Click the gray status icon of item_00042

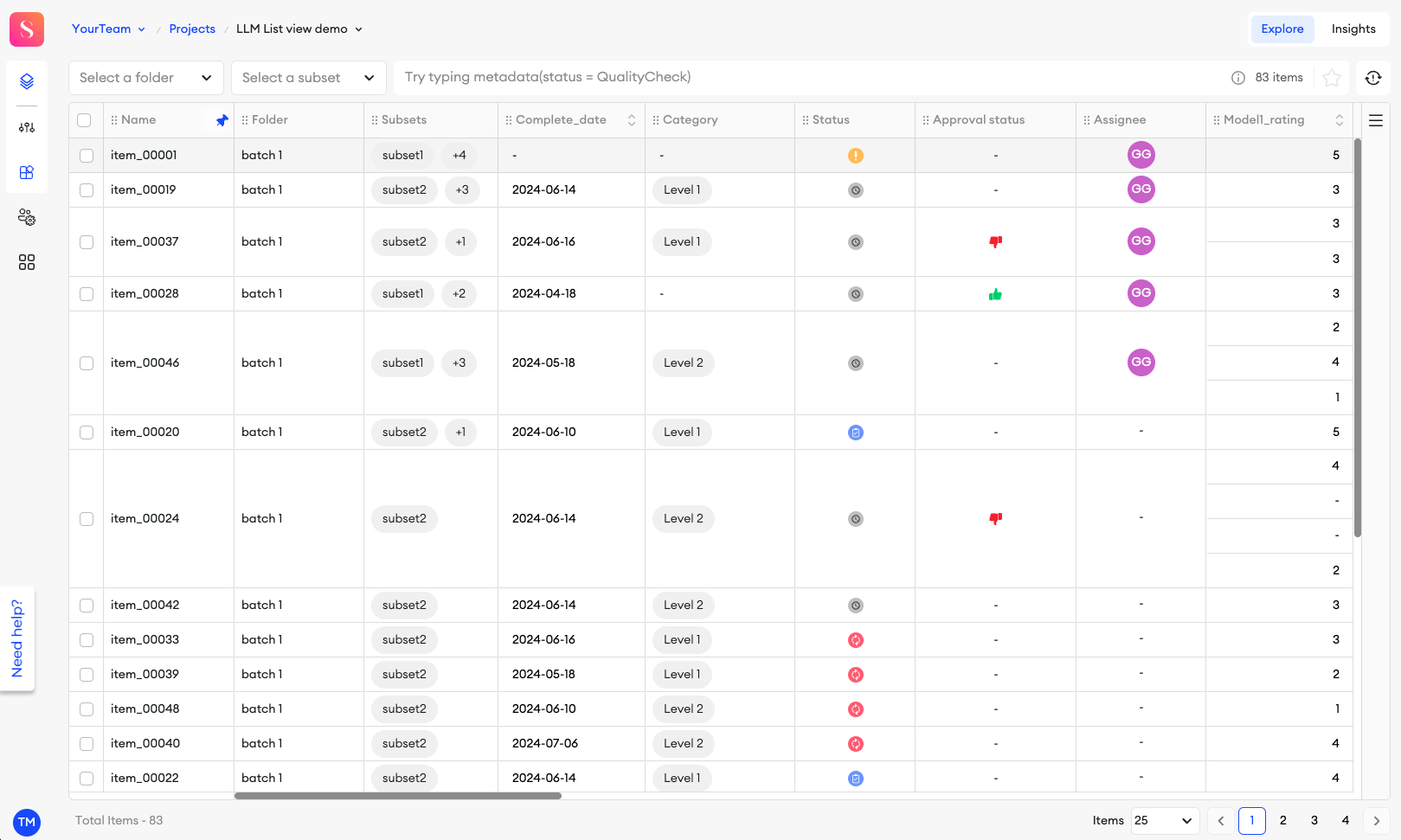point(856,606)
